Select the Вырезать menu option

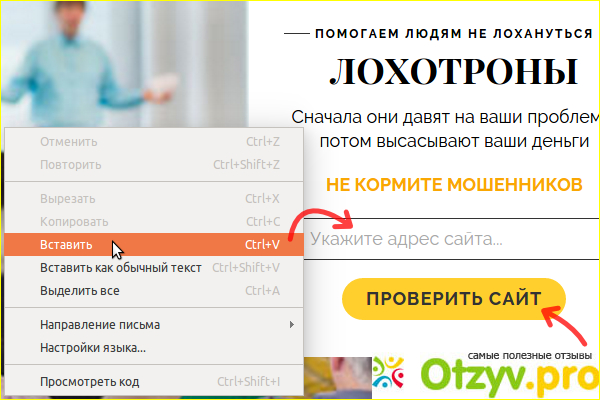[69, 198]
